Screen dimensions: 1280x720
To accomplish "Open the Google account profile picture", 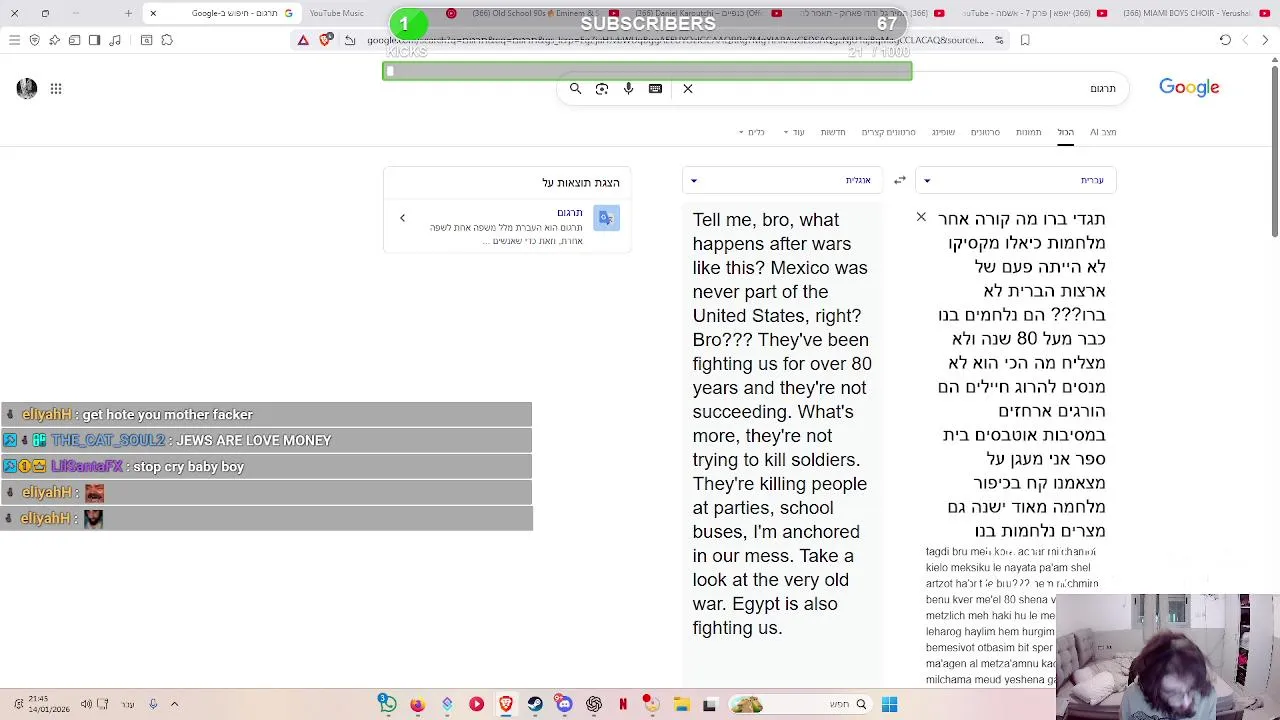I will [x=27, y=89].
